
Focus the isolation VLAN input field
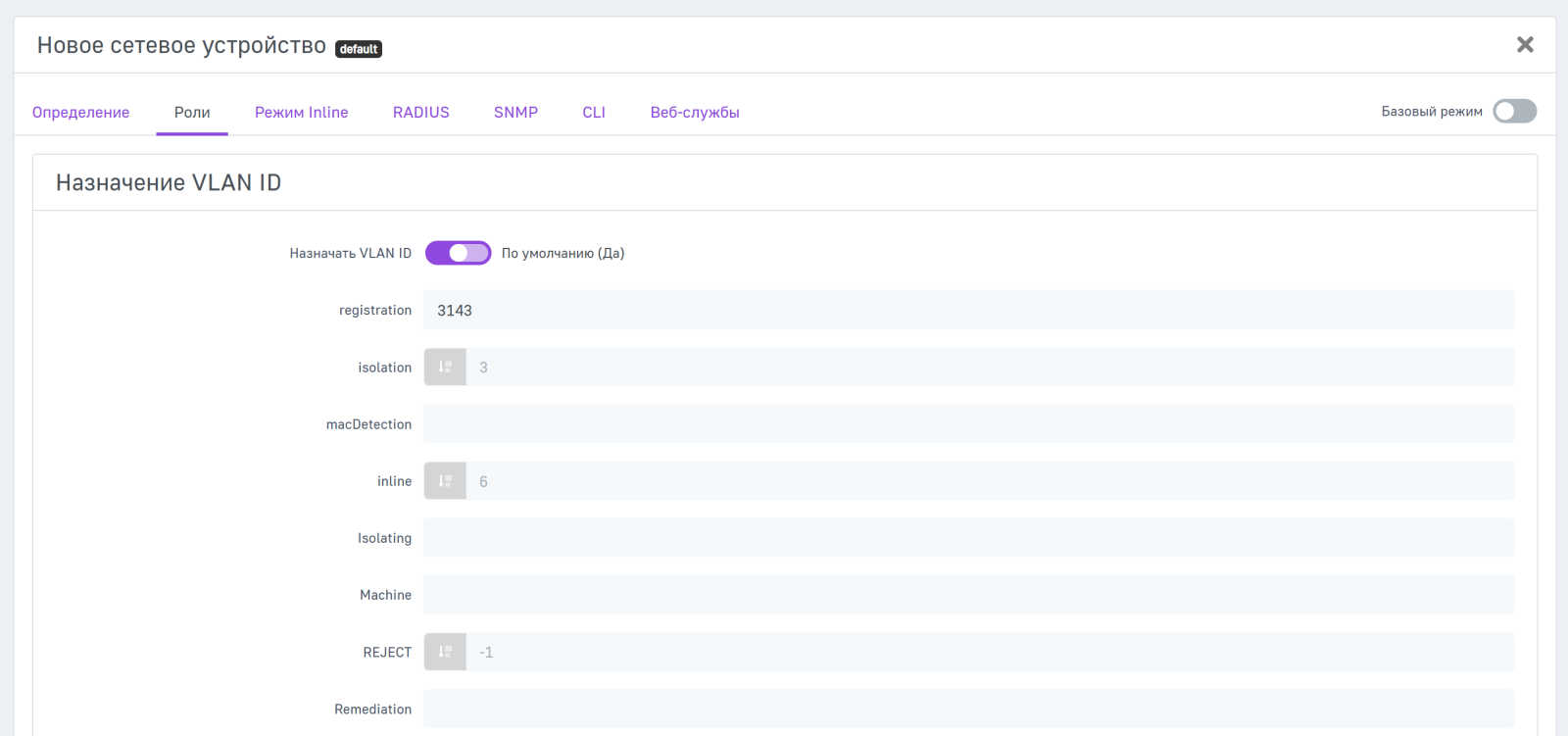point(990,367)
